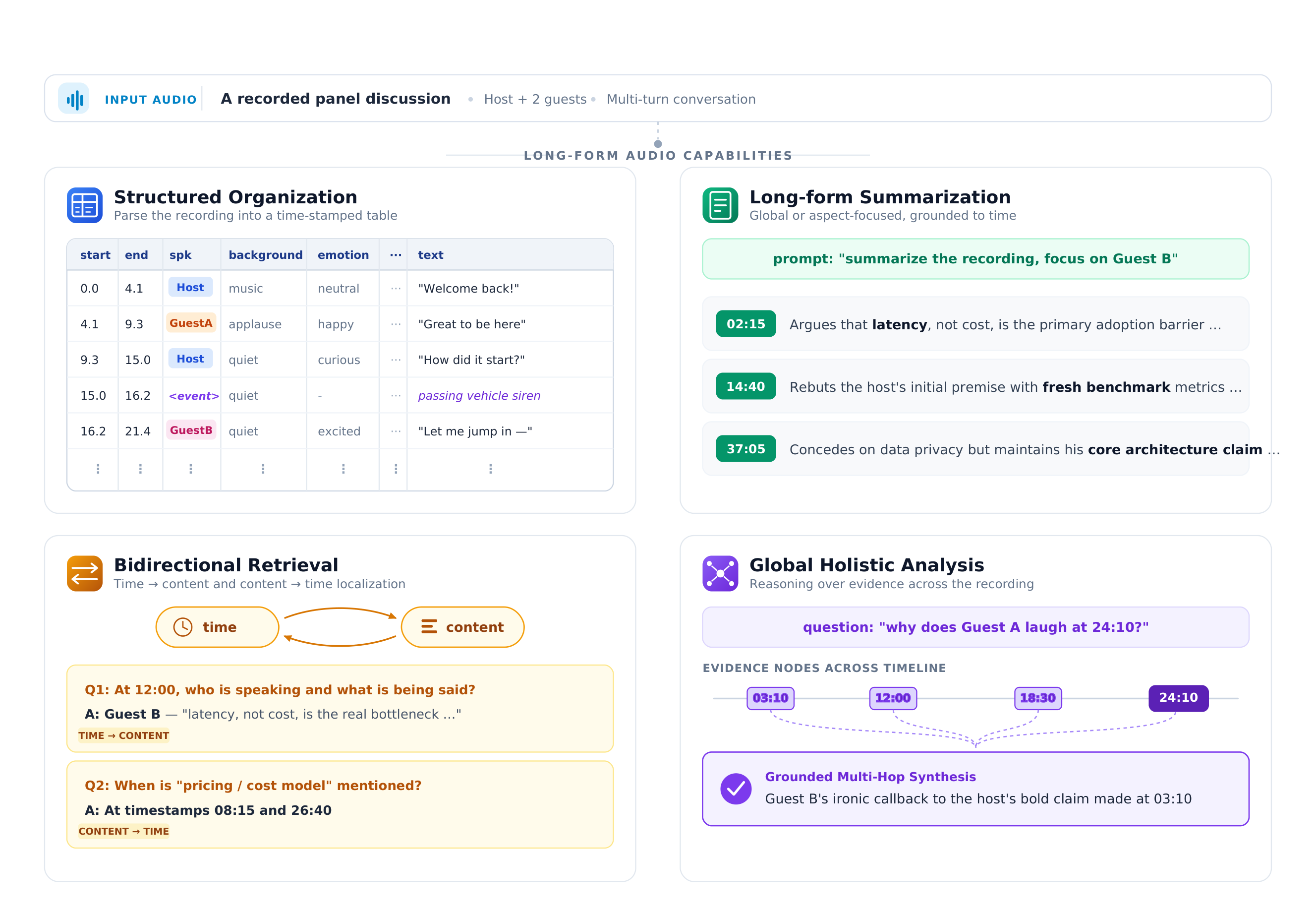The height and width of the screenshot is (915, 1316).
Task: Click the CONTENT → TIME tag
Action: click(124, 831)
